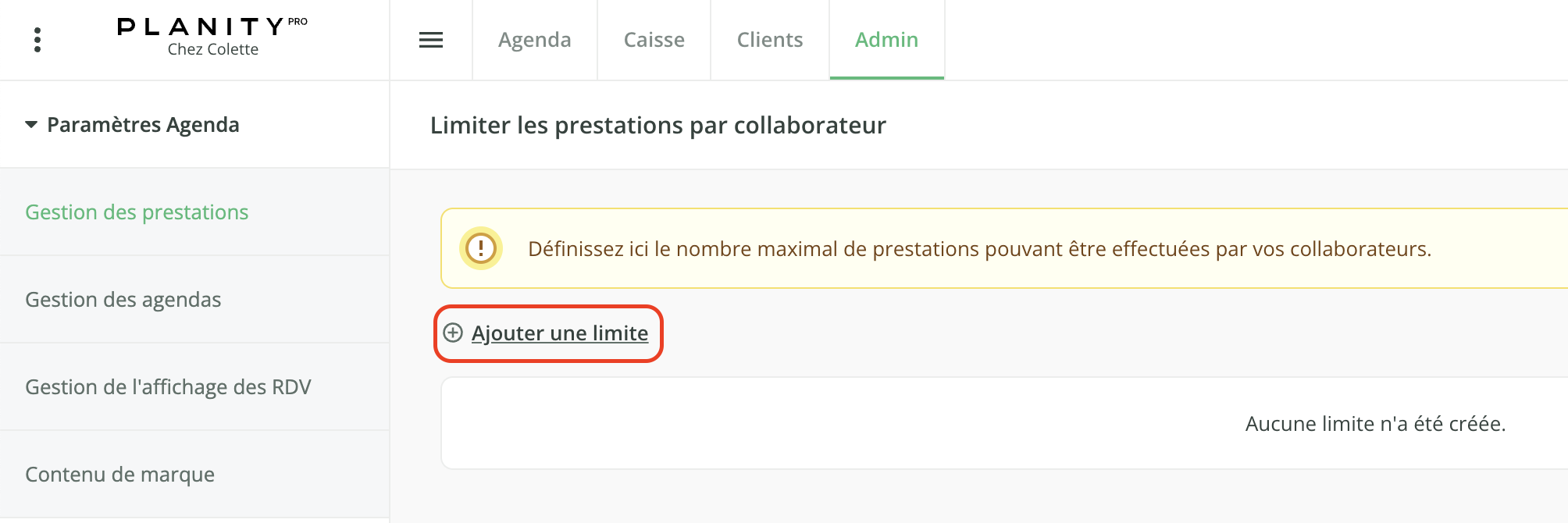This screenshot has height=523, width=1568.
Task: Click the yellow information banner text
Action: click(980, 249)
